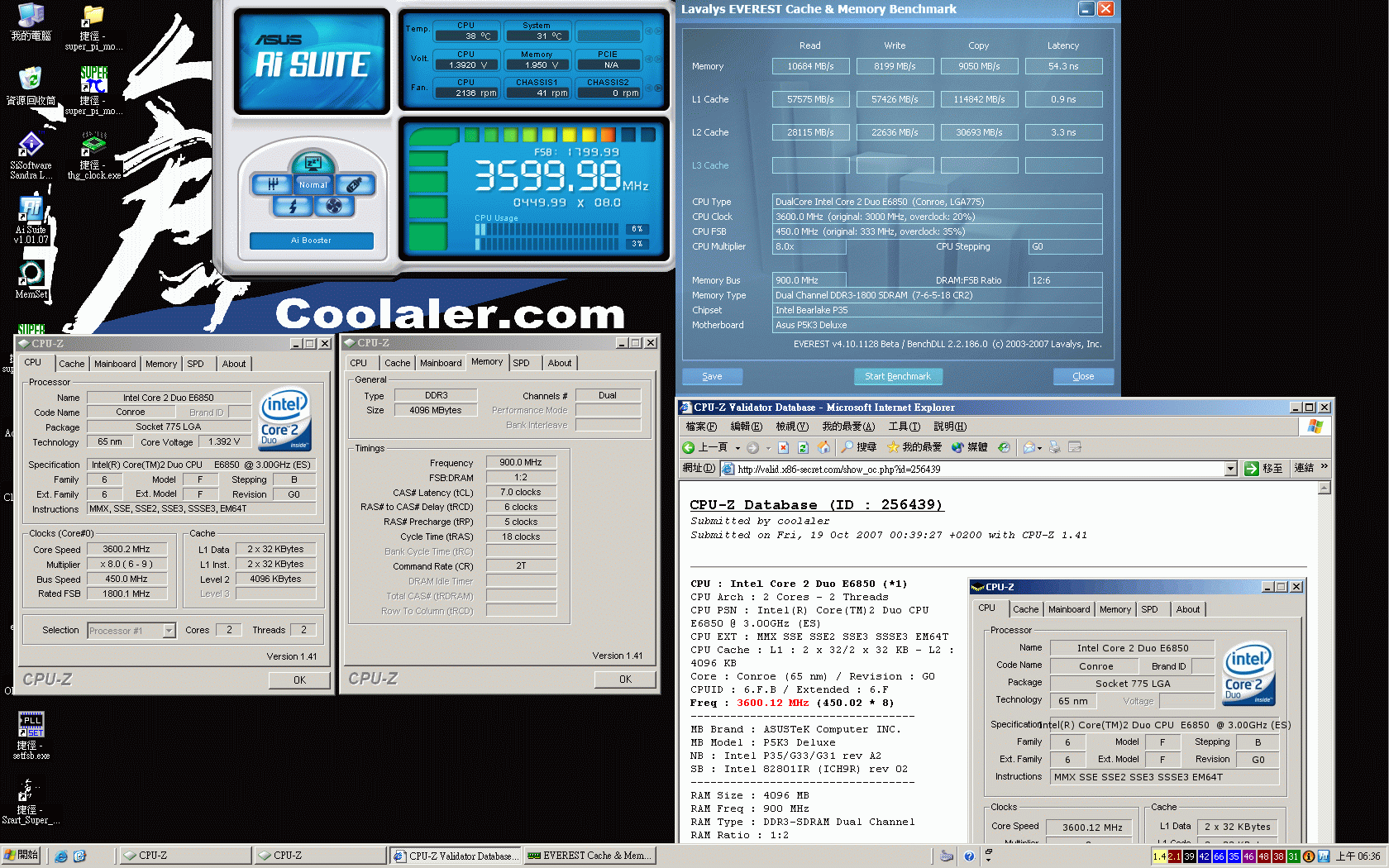
Task: Open Ai Gear shifter icon in Ai Suite
Action: [x=272, y=184]
